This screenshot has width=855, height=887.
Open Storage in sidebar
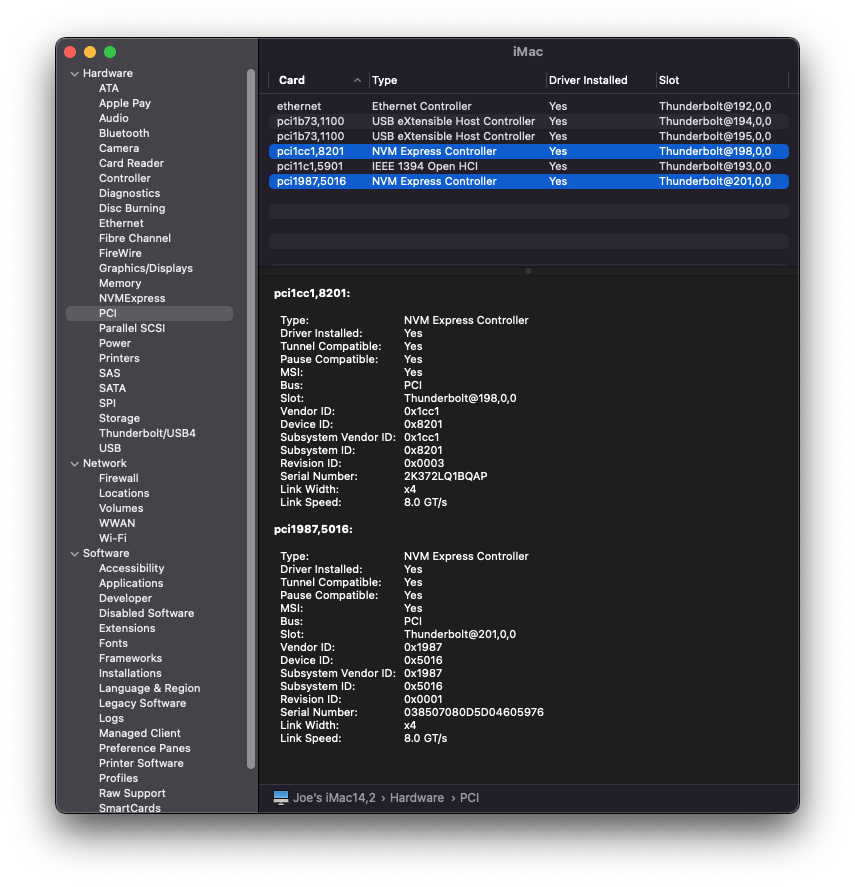pyautogui.click(x=119, y=418)
